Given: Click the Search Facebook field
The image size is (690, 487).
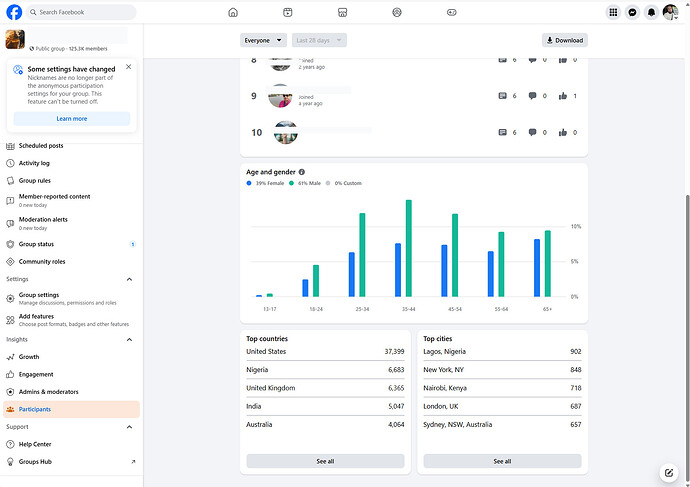Looking at the screenshot, I should 82,12.
